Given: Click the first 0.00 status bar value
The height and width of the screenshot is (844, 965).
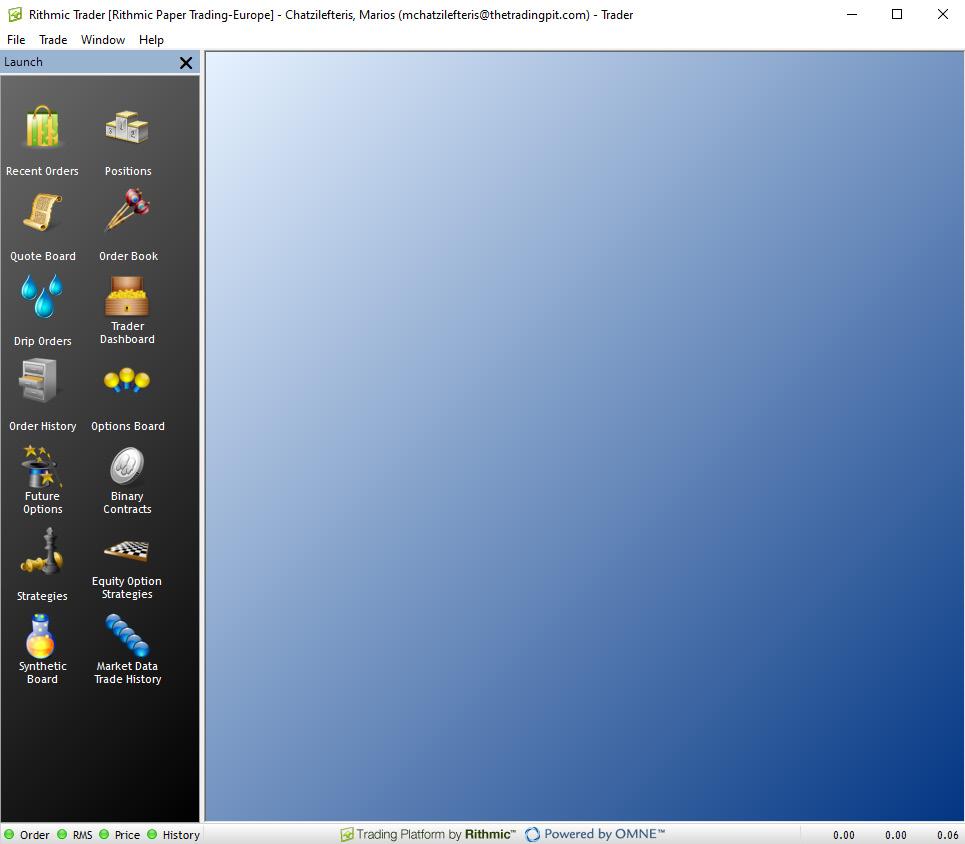Looking at the screenshot, I should pyautogui.click(x=843, y=835).
